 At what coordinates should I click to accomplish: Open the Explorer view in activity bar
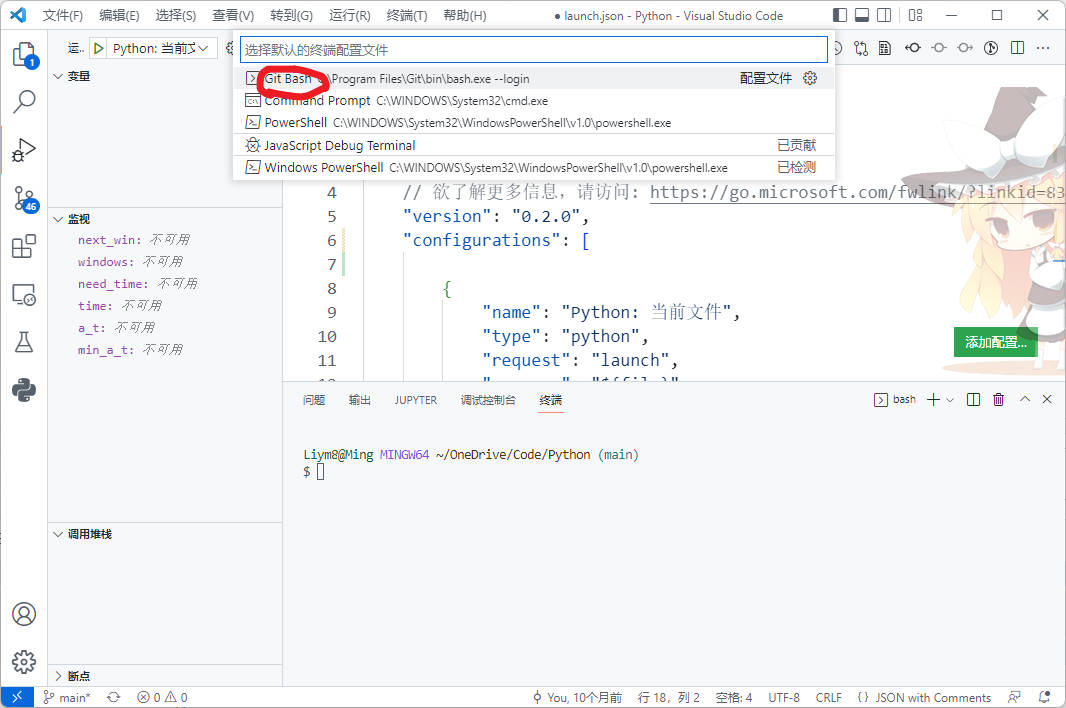pos(24,54)
